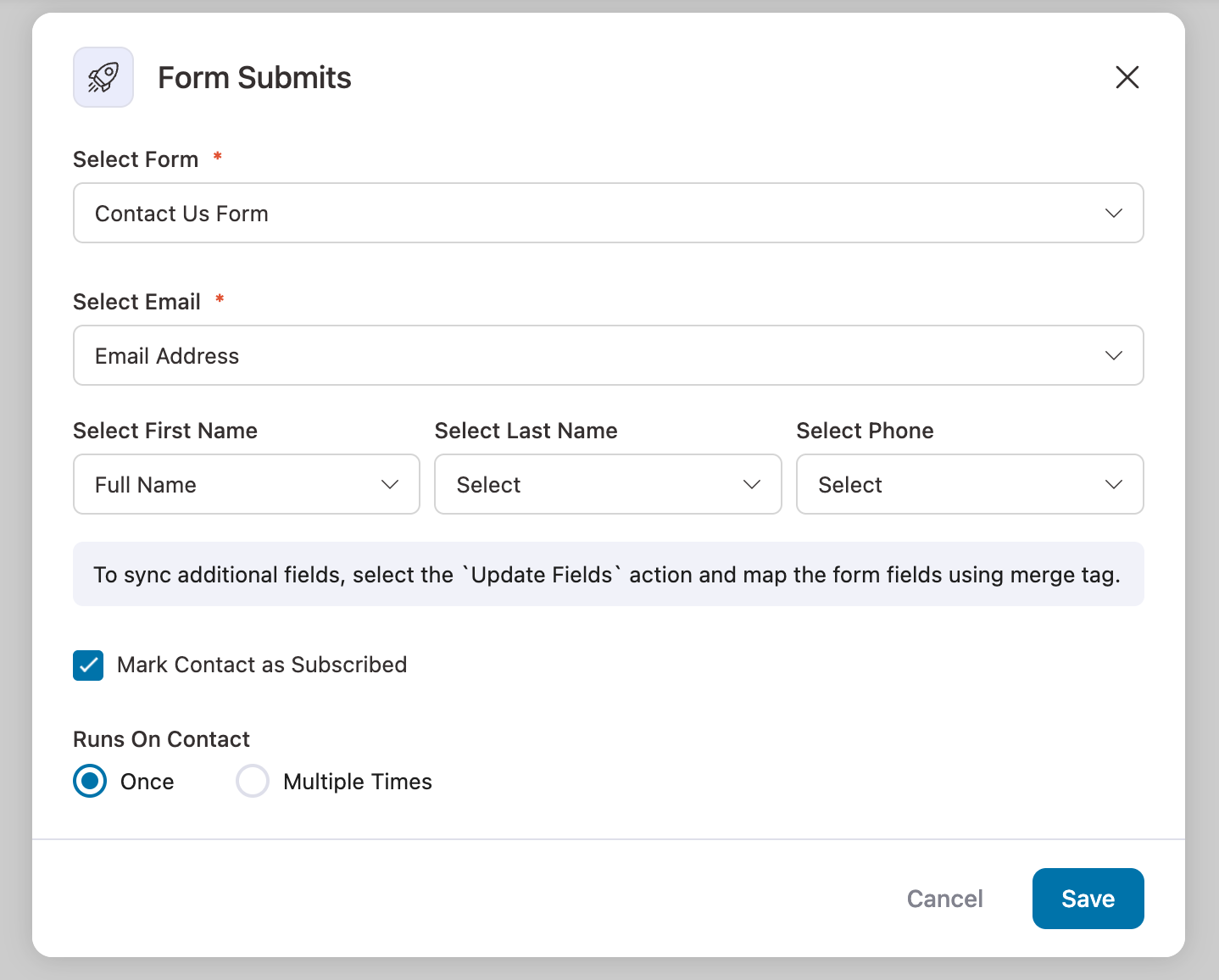Click the Cancel button
This screenshot has width=1219, height=980.
point(945,899)
